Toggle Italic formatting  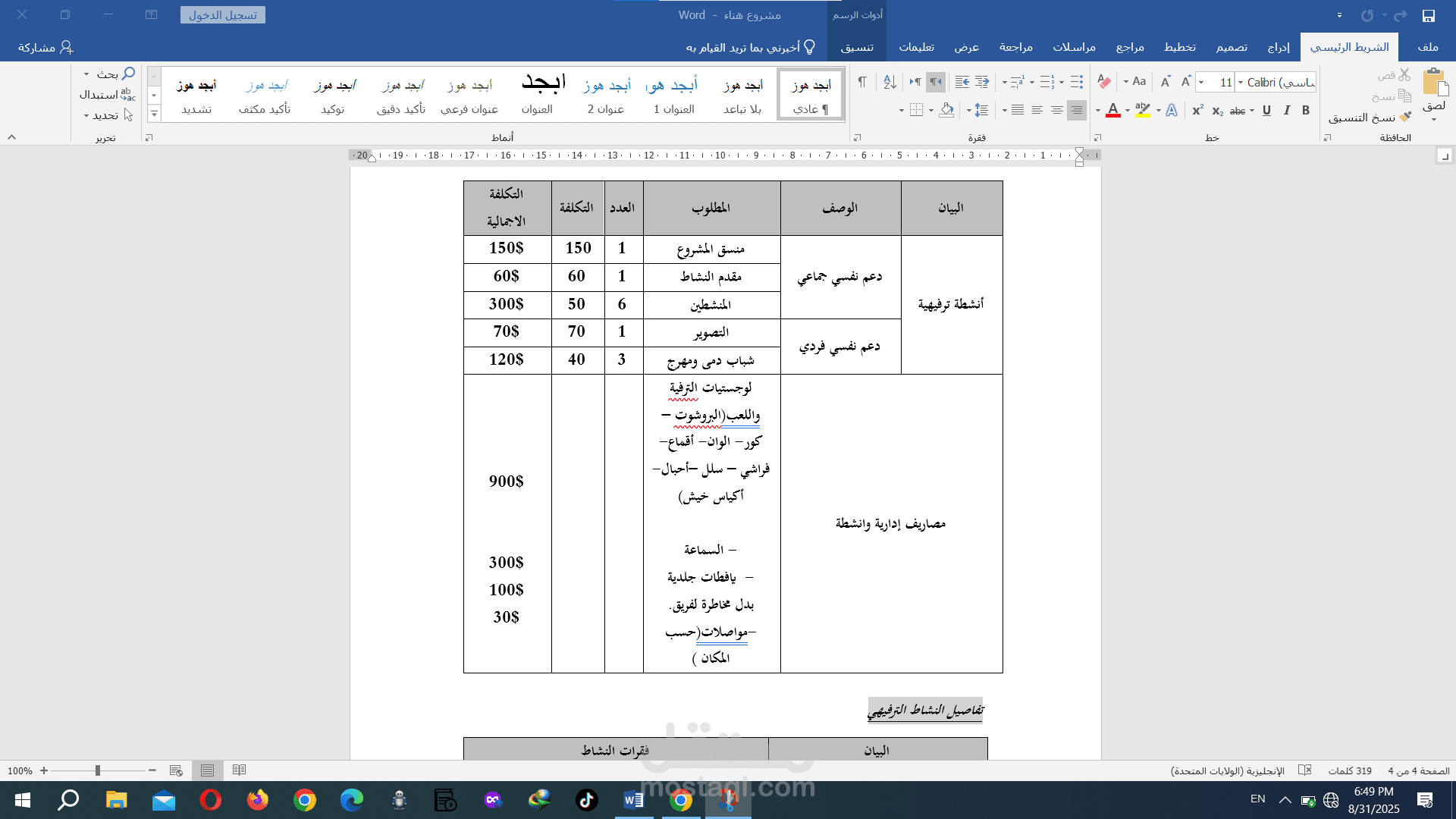(1287, 111)
